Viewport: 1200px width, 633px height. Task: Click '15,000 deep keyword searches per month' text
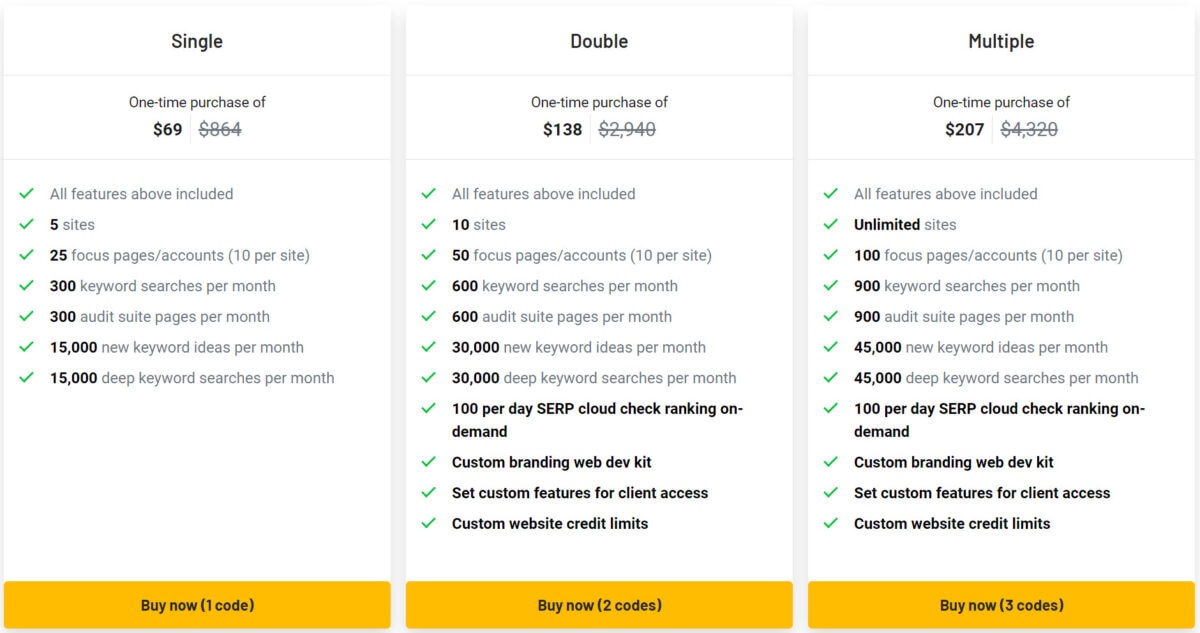192,378
